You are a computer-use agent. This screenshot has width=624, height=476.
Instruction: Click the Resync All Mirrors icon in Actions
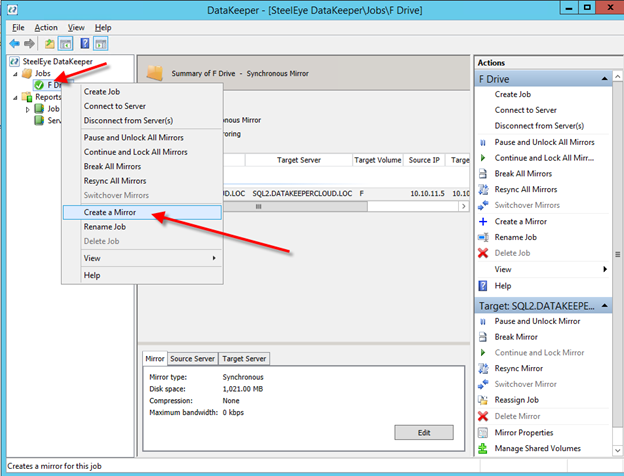coord(483,190)
